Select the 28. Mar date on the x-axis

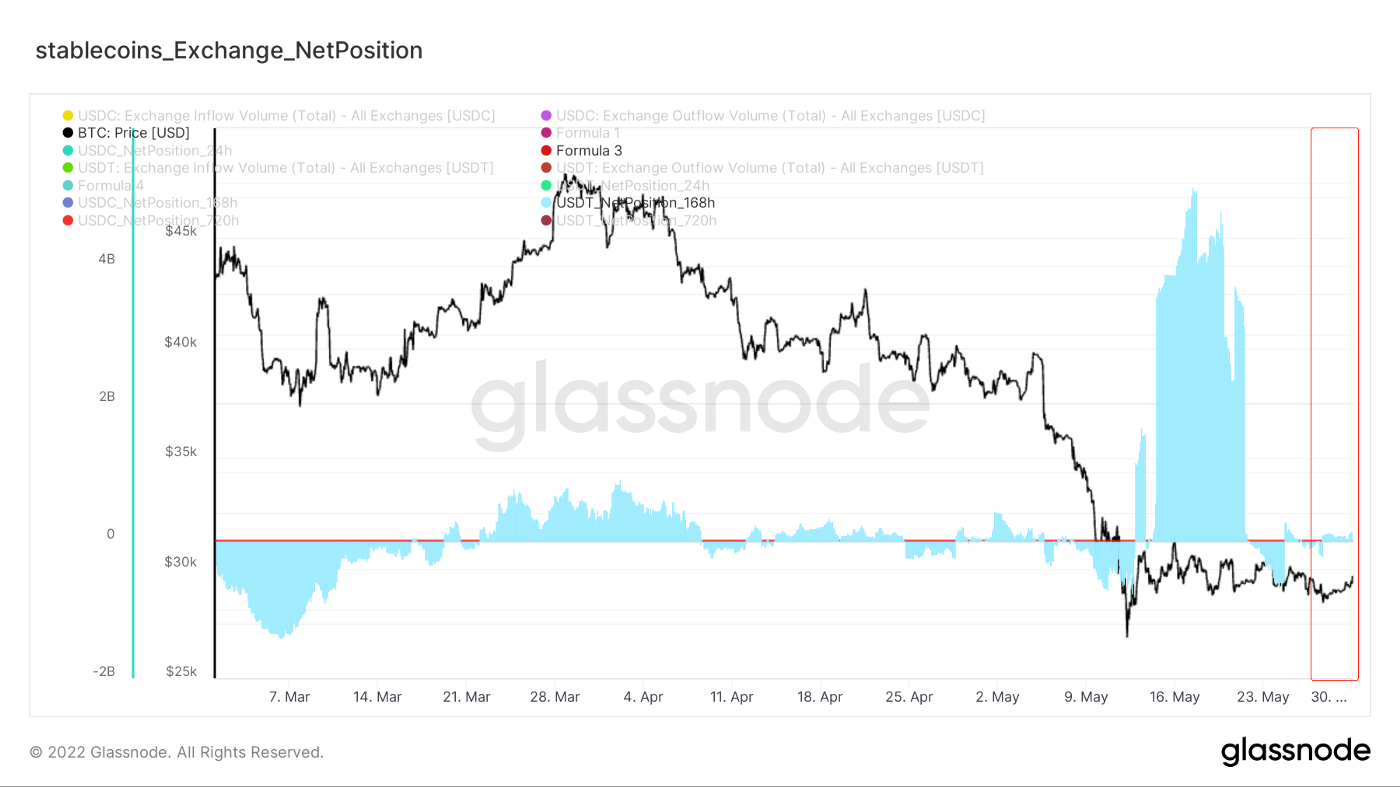click(x=555, y=697)
